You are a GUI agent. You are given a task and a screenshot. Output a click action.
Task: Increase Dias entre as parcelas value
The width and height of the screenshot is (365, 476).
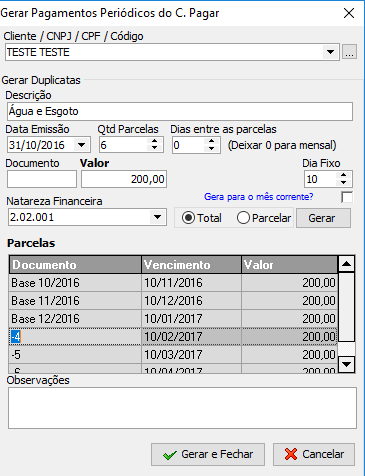(x=211, y=141)
